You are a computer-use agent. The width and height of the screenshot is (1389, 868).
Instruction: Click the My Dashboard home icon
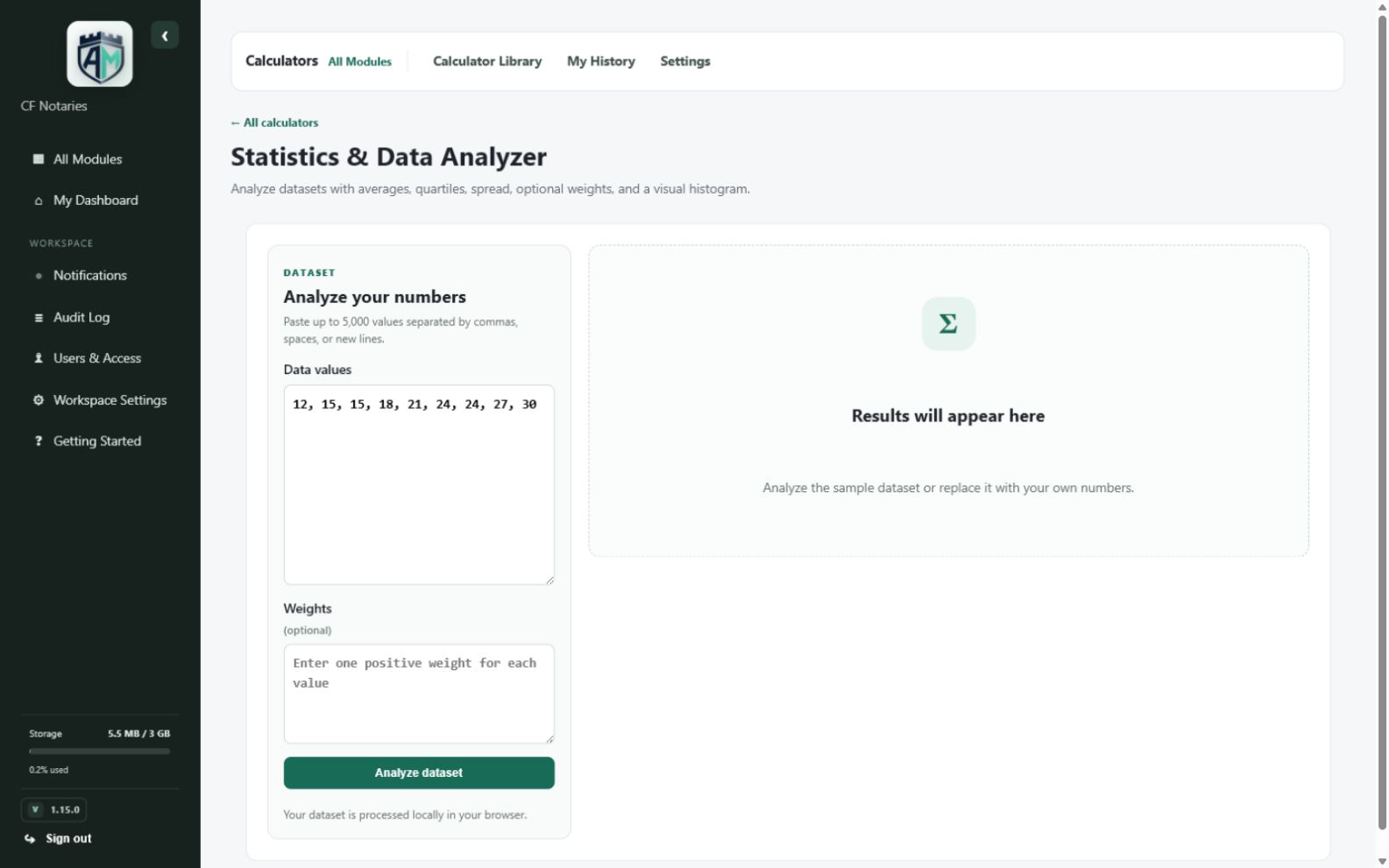[x=39, y=201]
